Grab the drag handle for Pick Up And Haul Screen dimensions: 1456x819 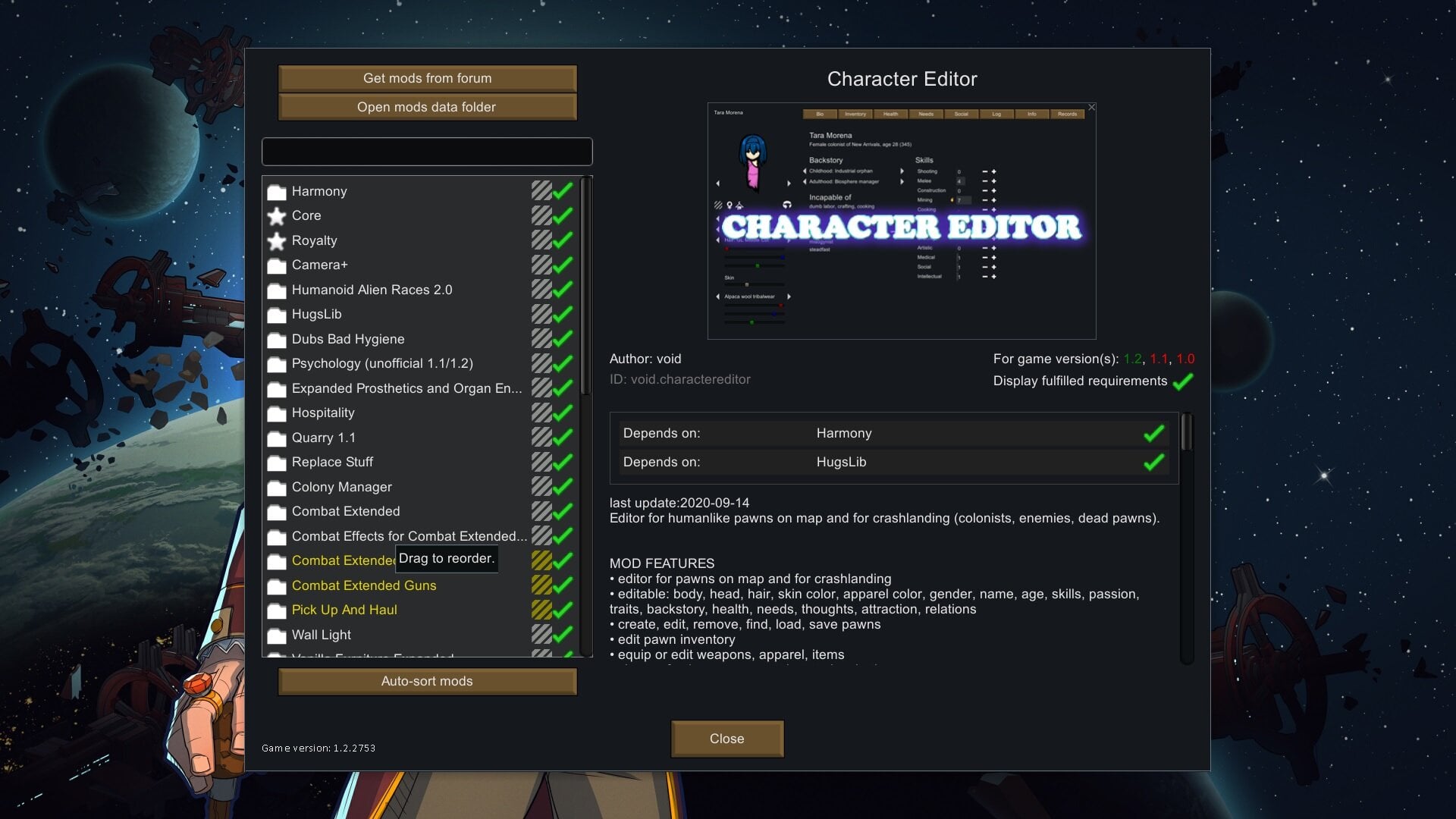(x=541, y=610)
